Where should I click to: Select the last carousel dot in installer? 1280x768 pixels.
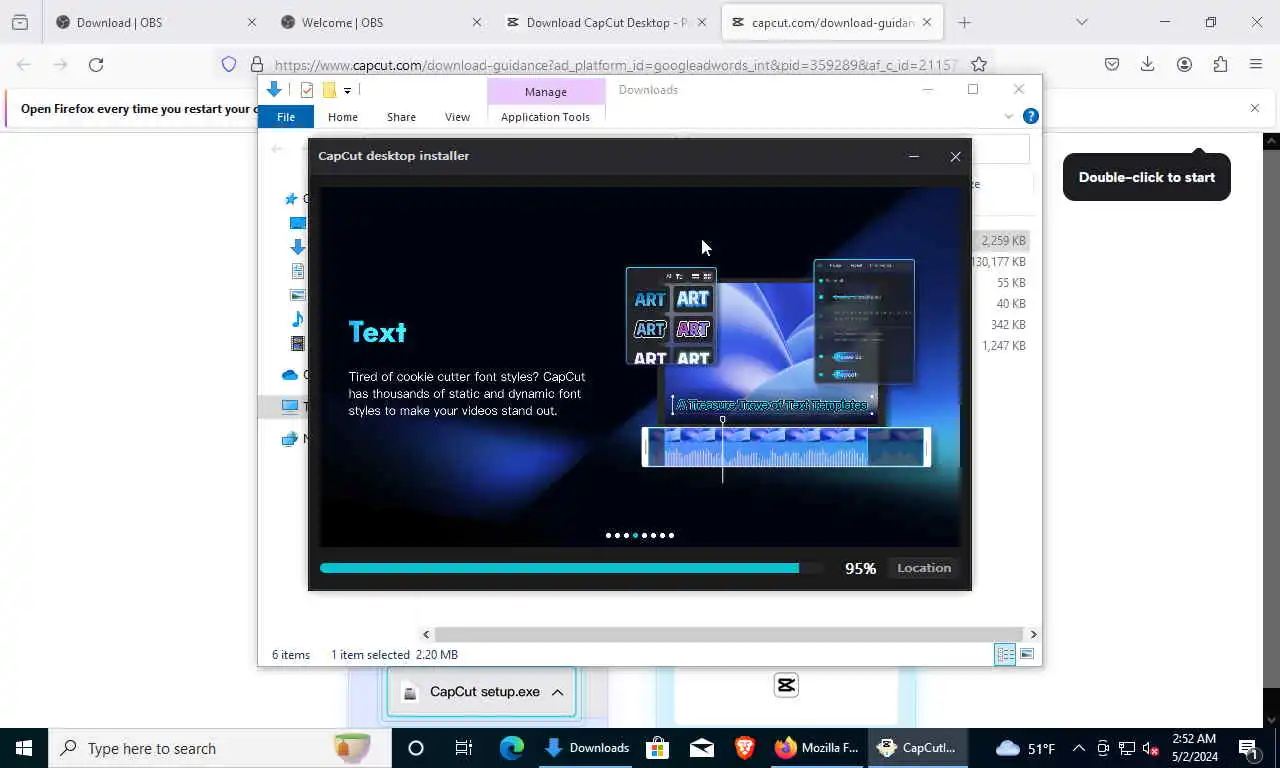(671, 535)
